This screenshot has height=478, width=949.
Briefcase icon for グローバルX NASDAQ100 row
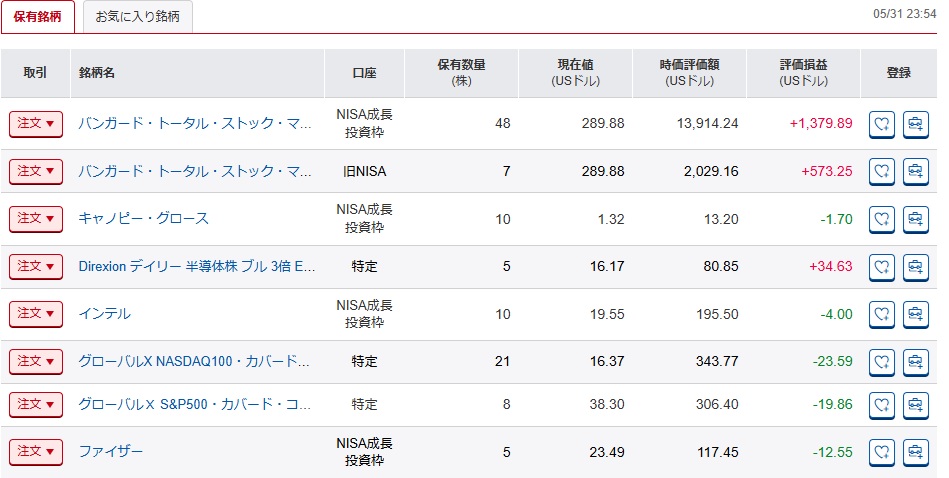[x=916, y=362]
